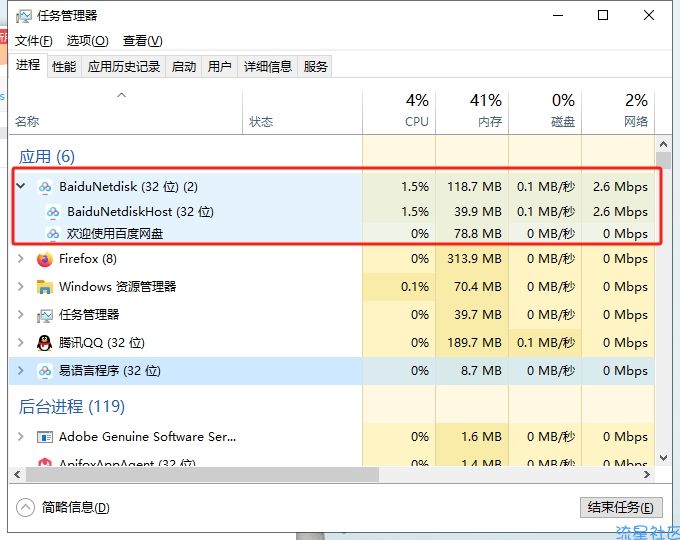Click the 8.7 MB memory value for 易语言程序

pos(481,371)
